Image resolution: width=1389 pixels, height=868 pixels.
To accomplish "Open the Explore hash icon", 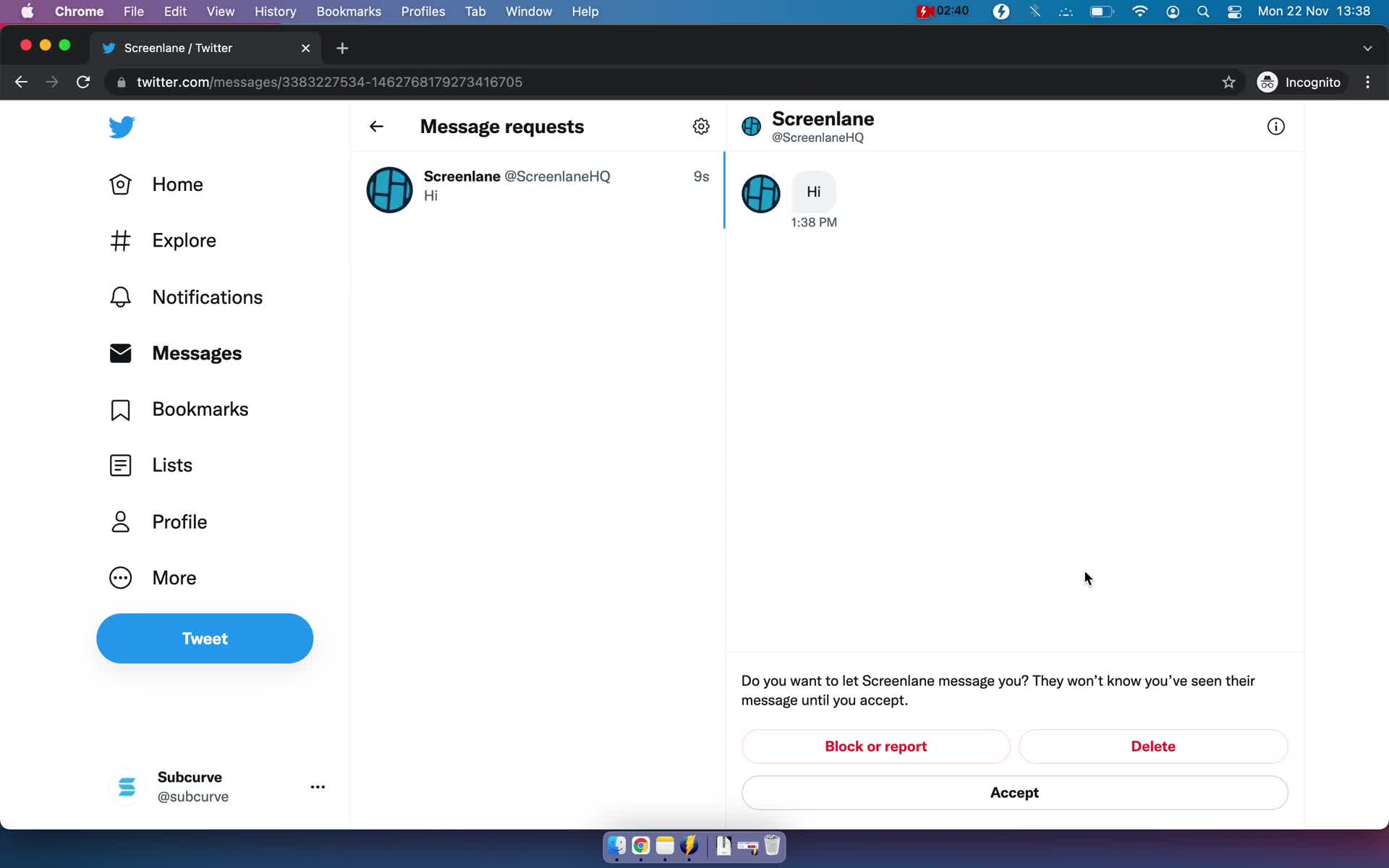I will pyautogui.click(x=120, y=240).
